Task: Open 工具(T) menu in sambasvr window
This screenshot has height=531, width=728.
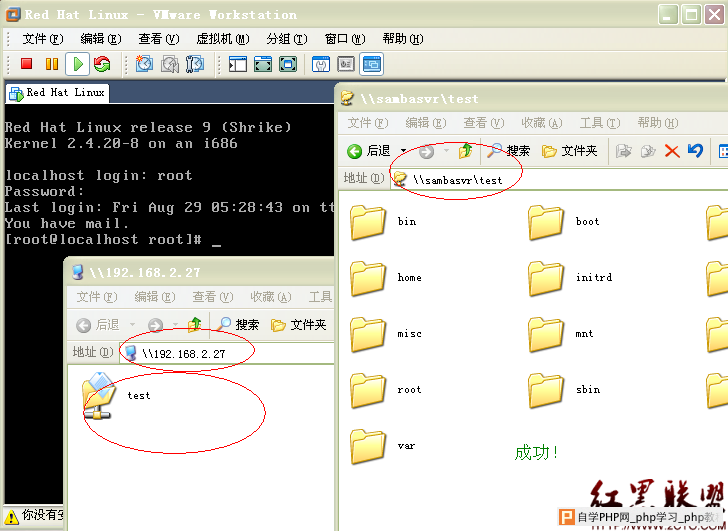Action: pyautogui.click(x=600, y=123)
